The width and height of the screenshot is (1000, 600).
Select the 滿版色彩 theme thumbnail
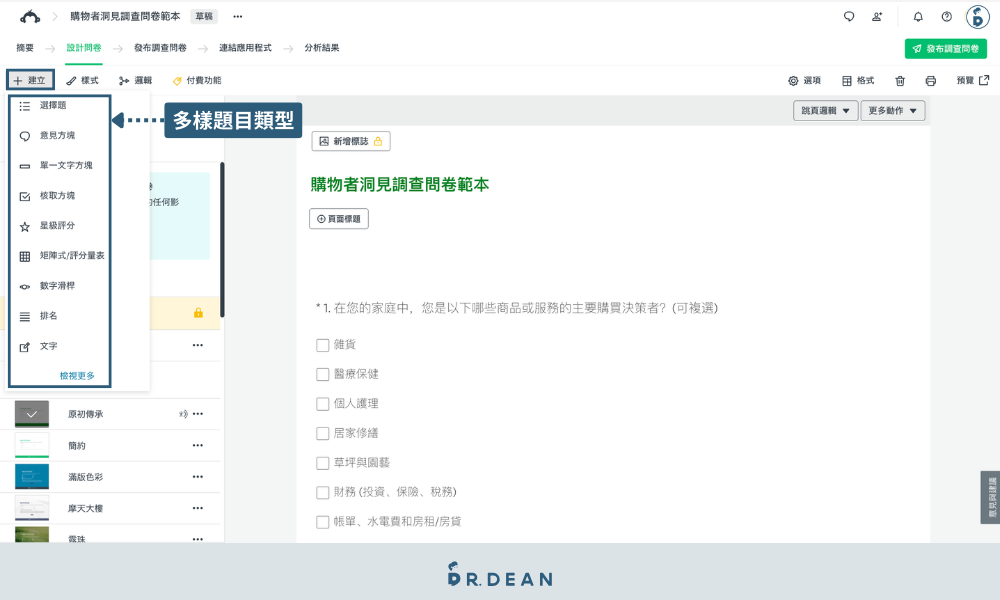(x=32, y=476)
